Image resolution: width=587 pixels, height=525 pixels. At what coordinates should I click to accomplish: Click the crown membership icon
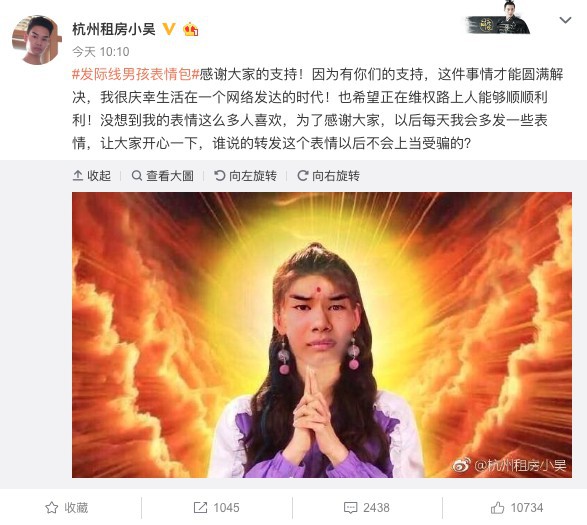pos(191,29)
